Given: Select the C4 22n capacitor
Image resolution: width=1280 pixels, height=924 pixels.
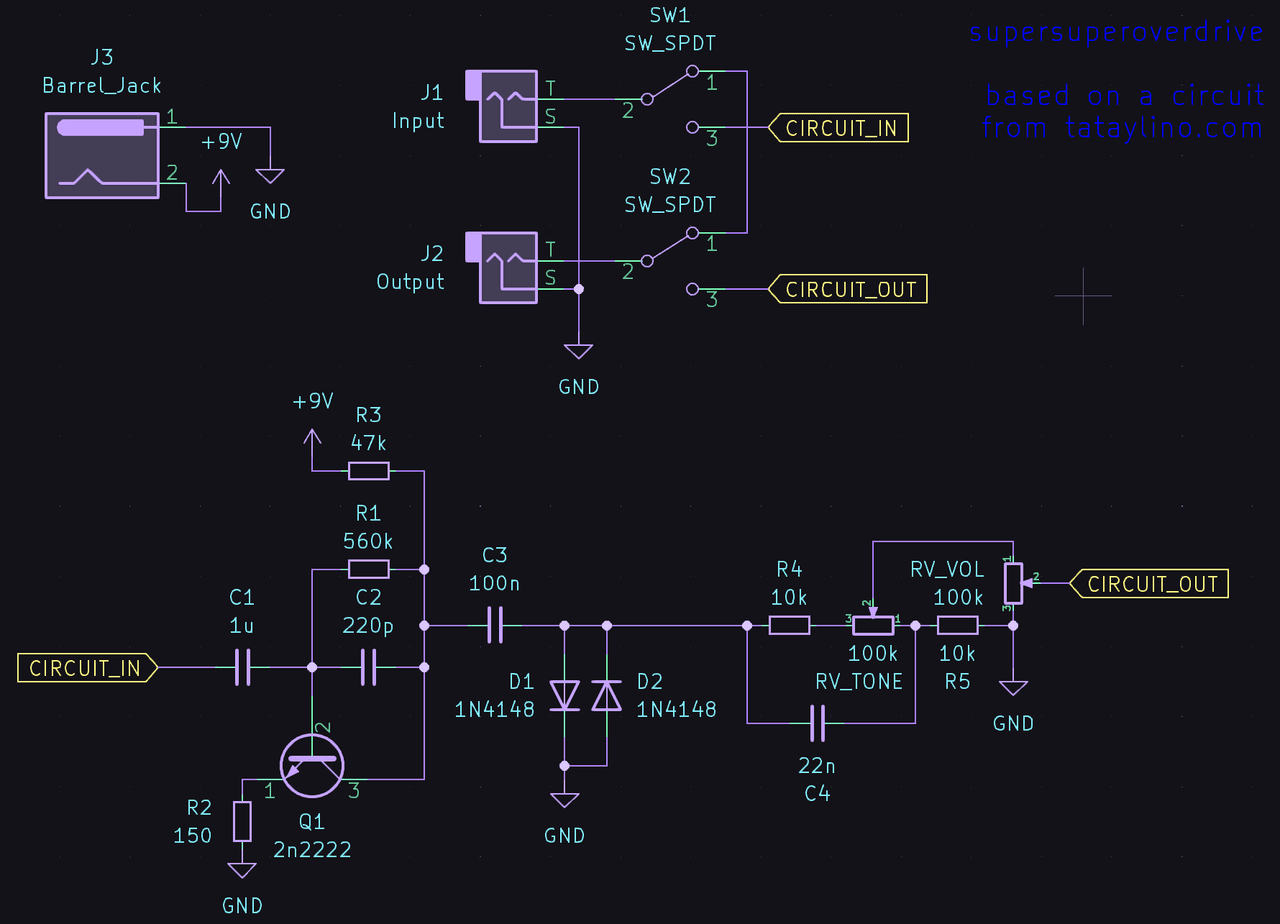Looking at the screenshot, I should [x=817, y=722].
